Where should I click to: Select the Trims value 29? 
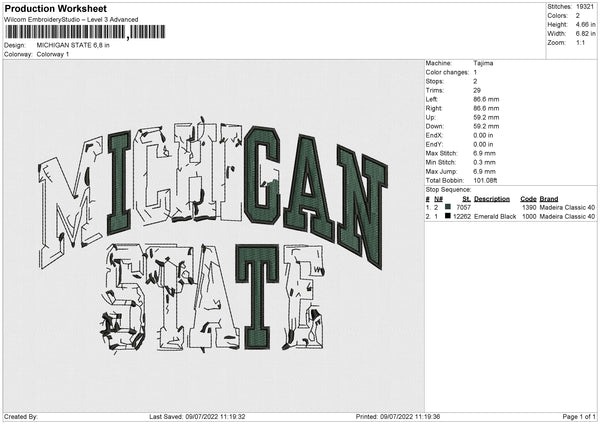(x=477, y=90)
